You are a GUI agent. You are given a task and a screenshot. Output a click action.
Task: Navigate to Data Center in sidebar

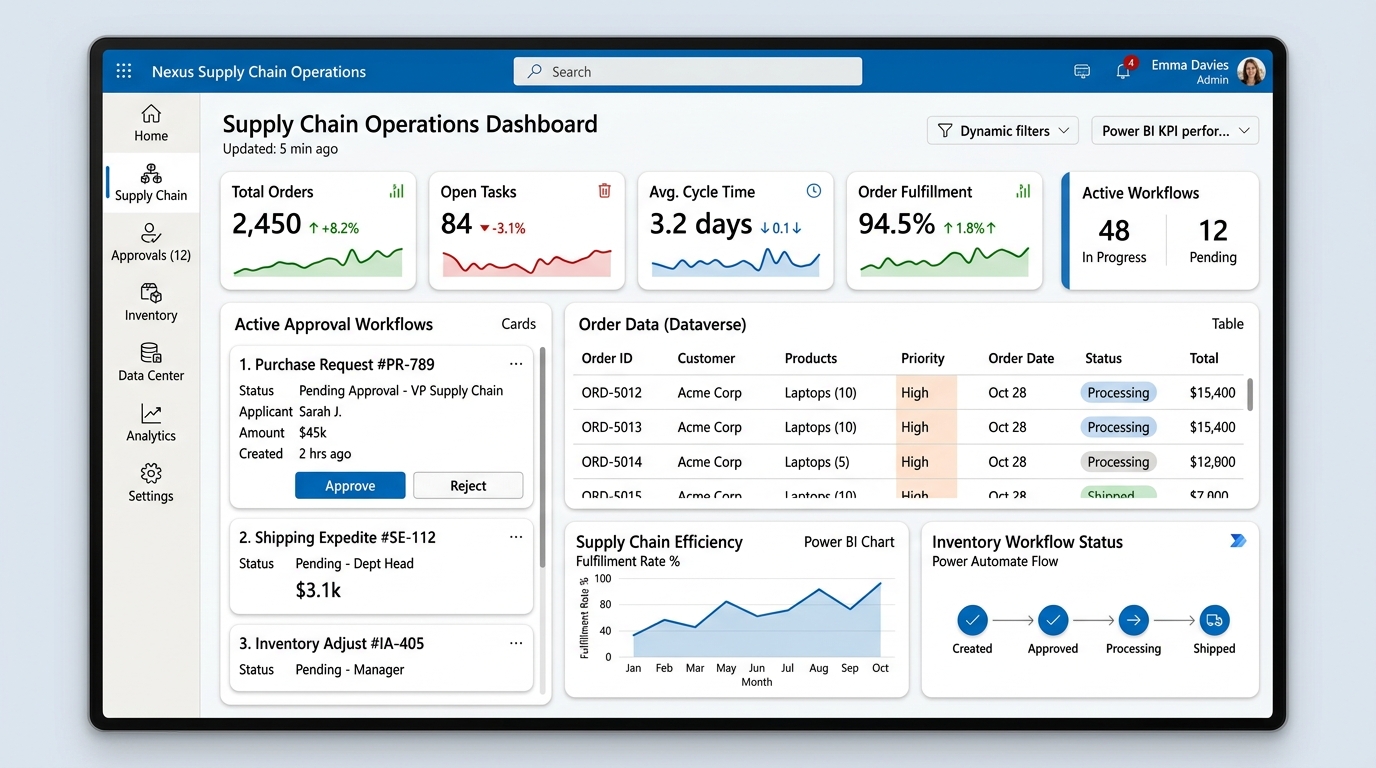point(151,363)
